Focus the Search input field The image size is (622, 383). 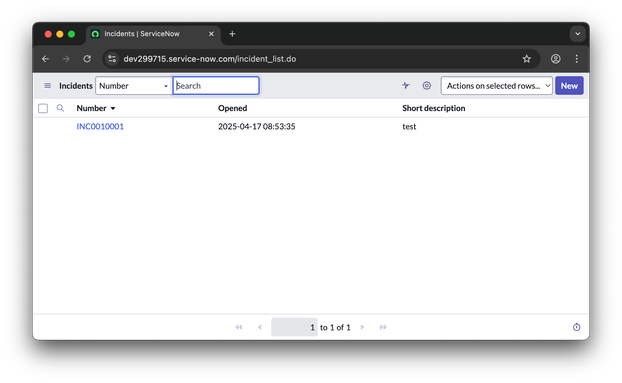(216, 86)
